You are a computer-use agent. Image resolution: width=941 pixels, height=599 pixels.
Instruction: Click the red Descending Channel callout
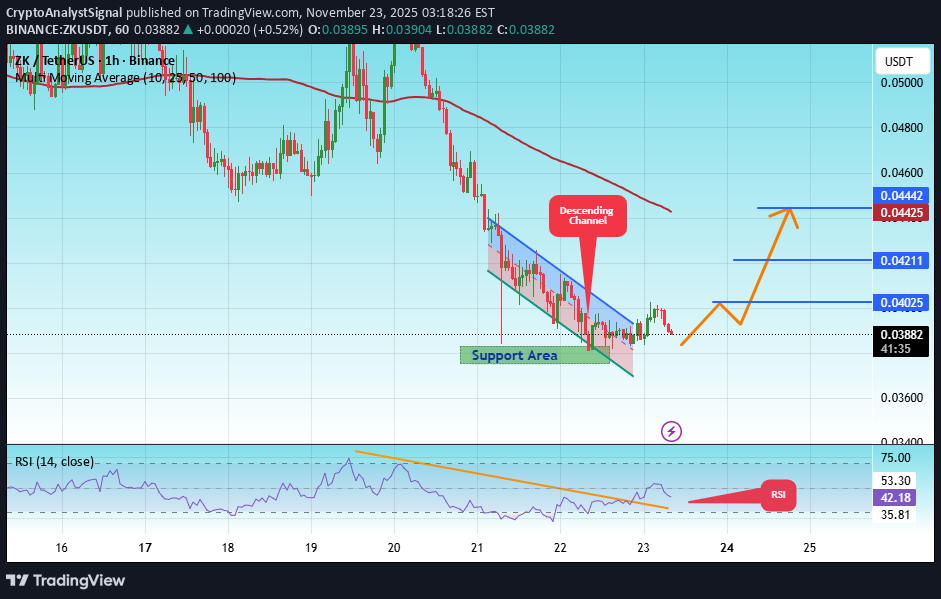click(x=587, y=215)
